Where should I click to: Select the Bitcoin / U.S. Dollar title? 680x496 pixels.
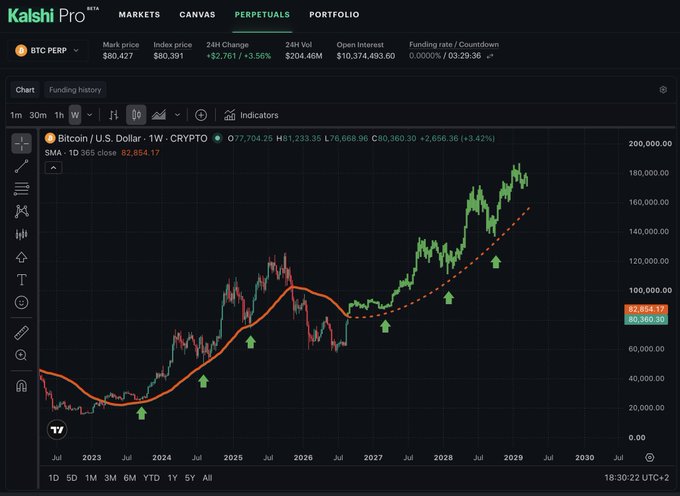[x=99, y=138]
